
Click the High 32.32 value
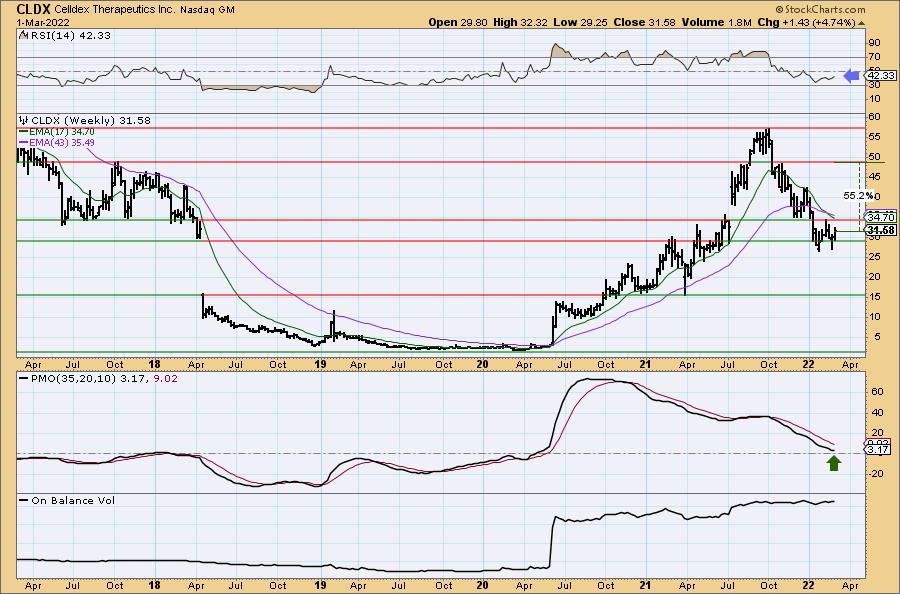521,22
